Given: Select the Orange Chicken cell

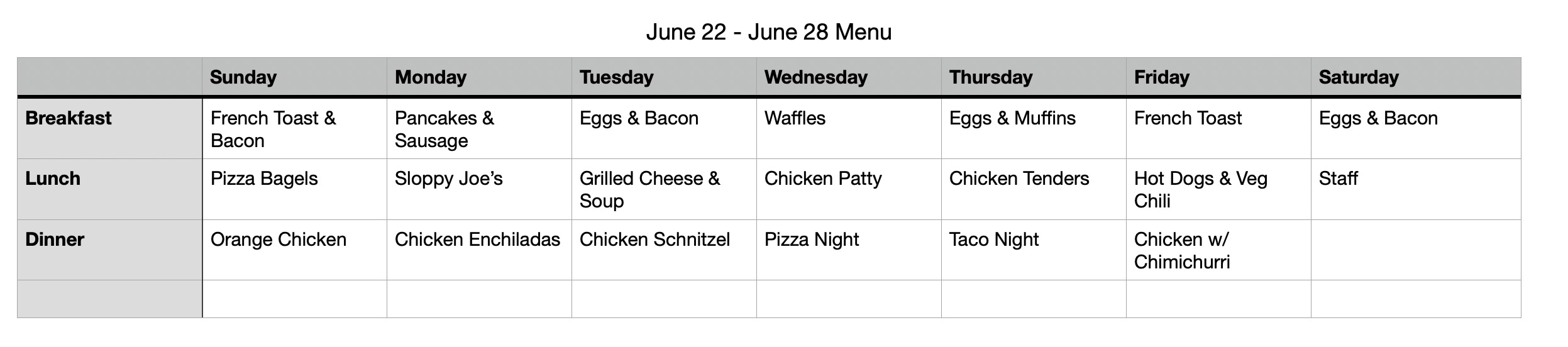Looking at the screenshot, I should [x=294, y=250].
